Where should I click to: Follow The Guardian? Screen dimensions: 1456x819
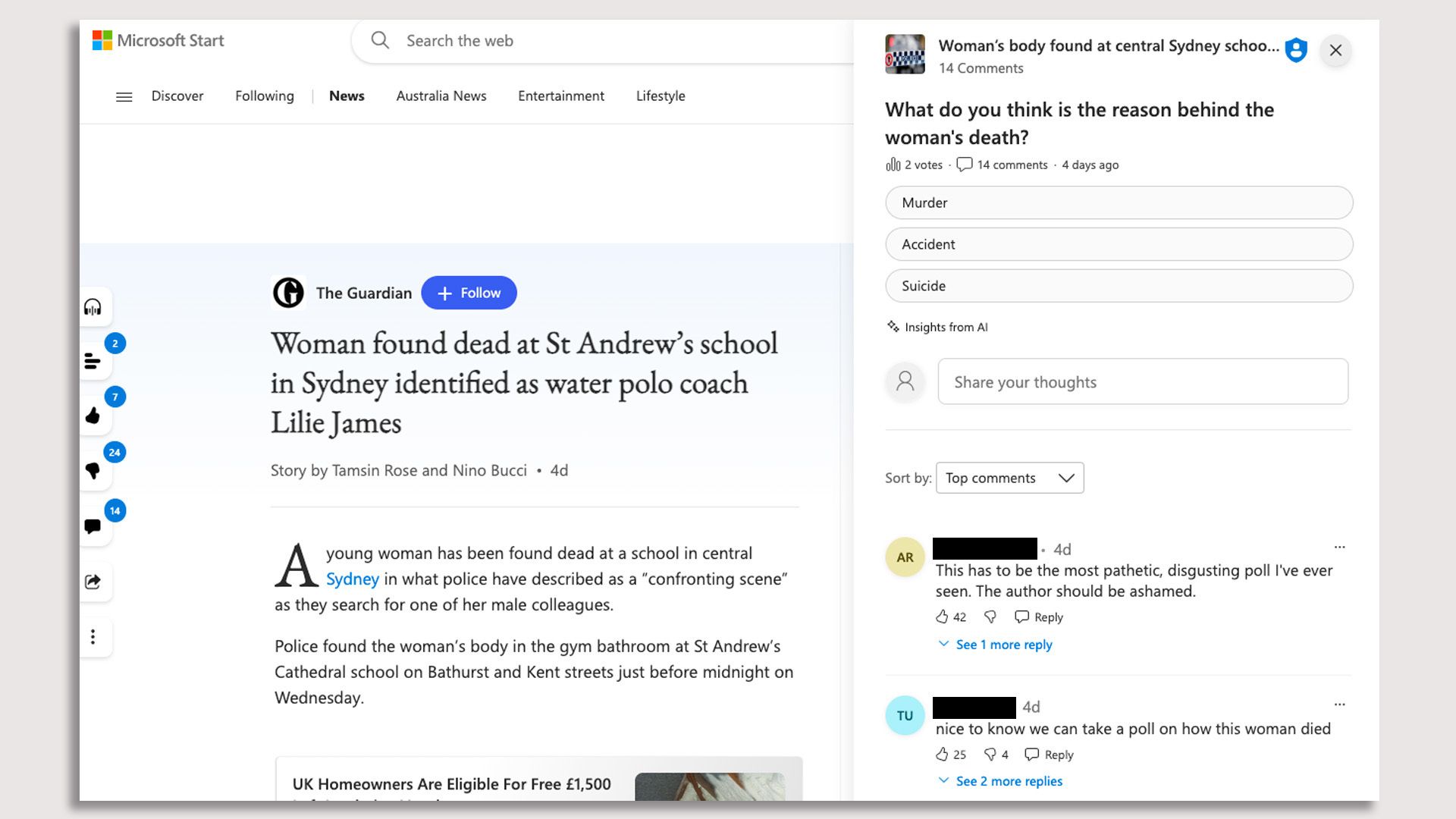(x=469, y=293)
